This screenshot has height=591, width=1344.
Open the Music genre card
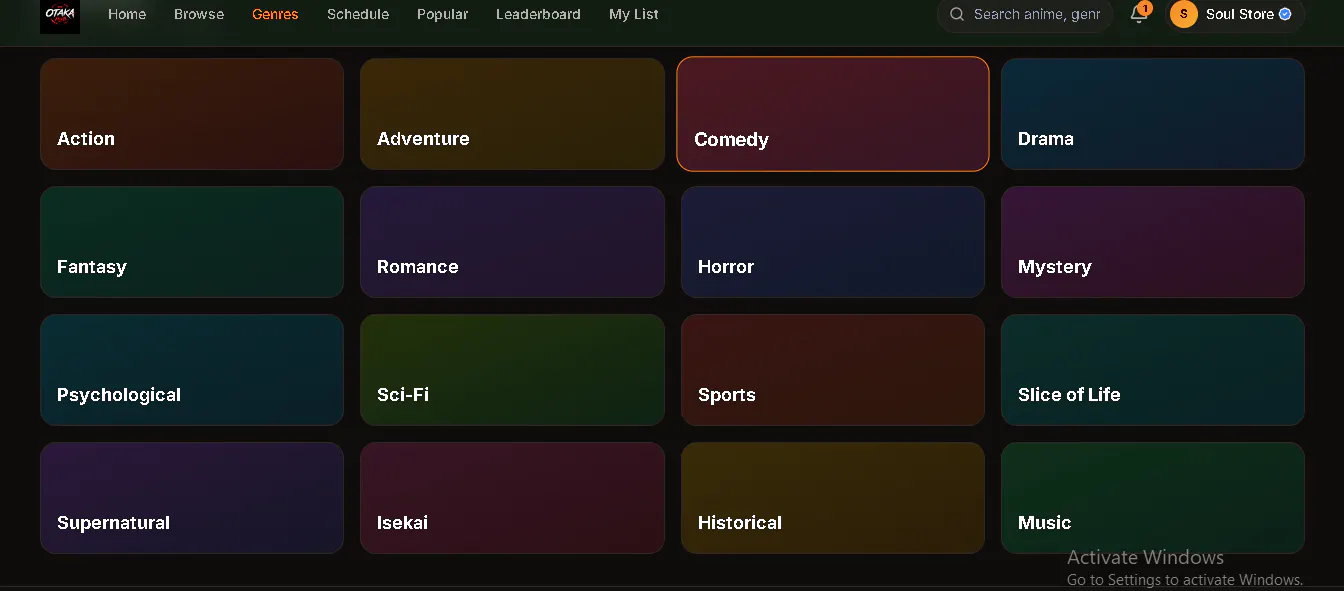pos(1153,498)
